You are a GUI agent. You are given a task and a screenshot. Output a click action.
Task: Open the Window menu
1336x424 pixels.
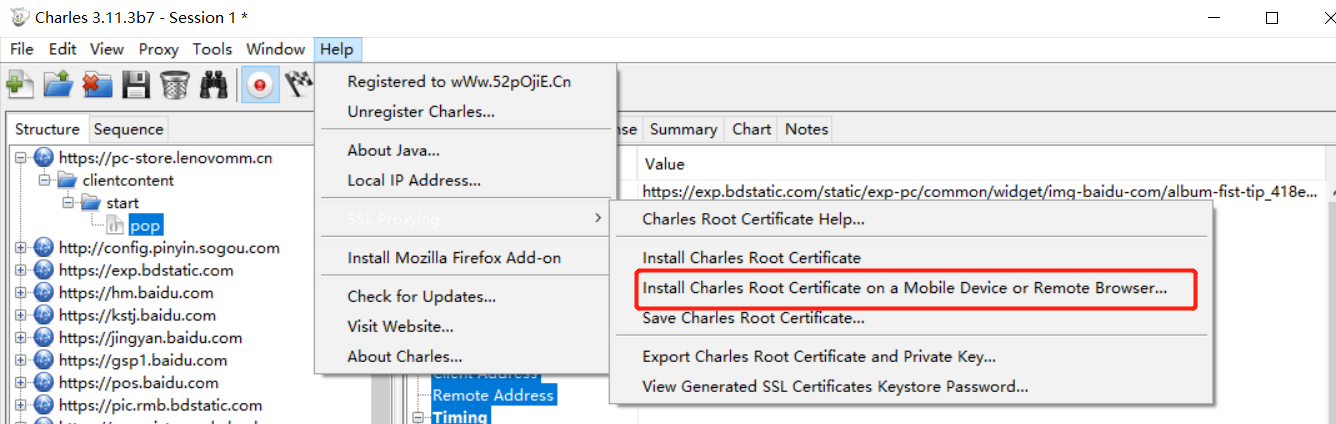(x=275, y=49)
